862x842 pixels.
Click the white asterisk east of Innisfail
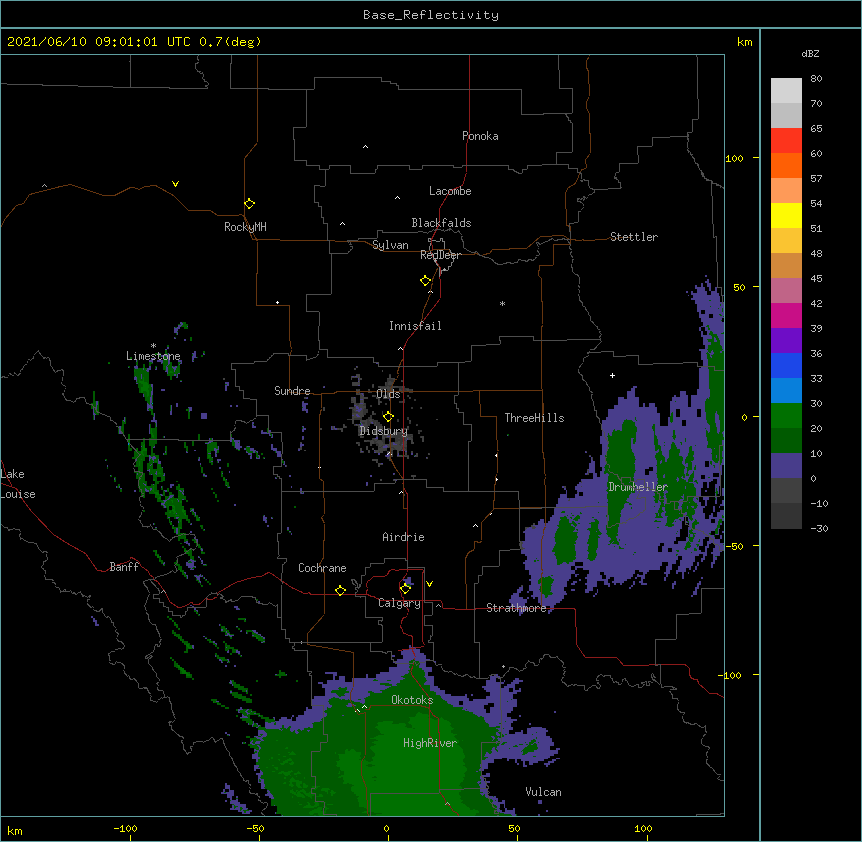(502, 303)
